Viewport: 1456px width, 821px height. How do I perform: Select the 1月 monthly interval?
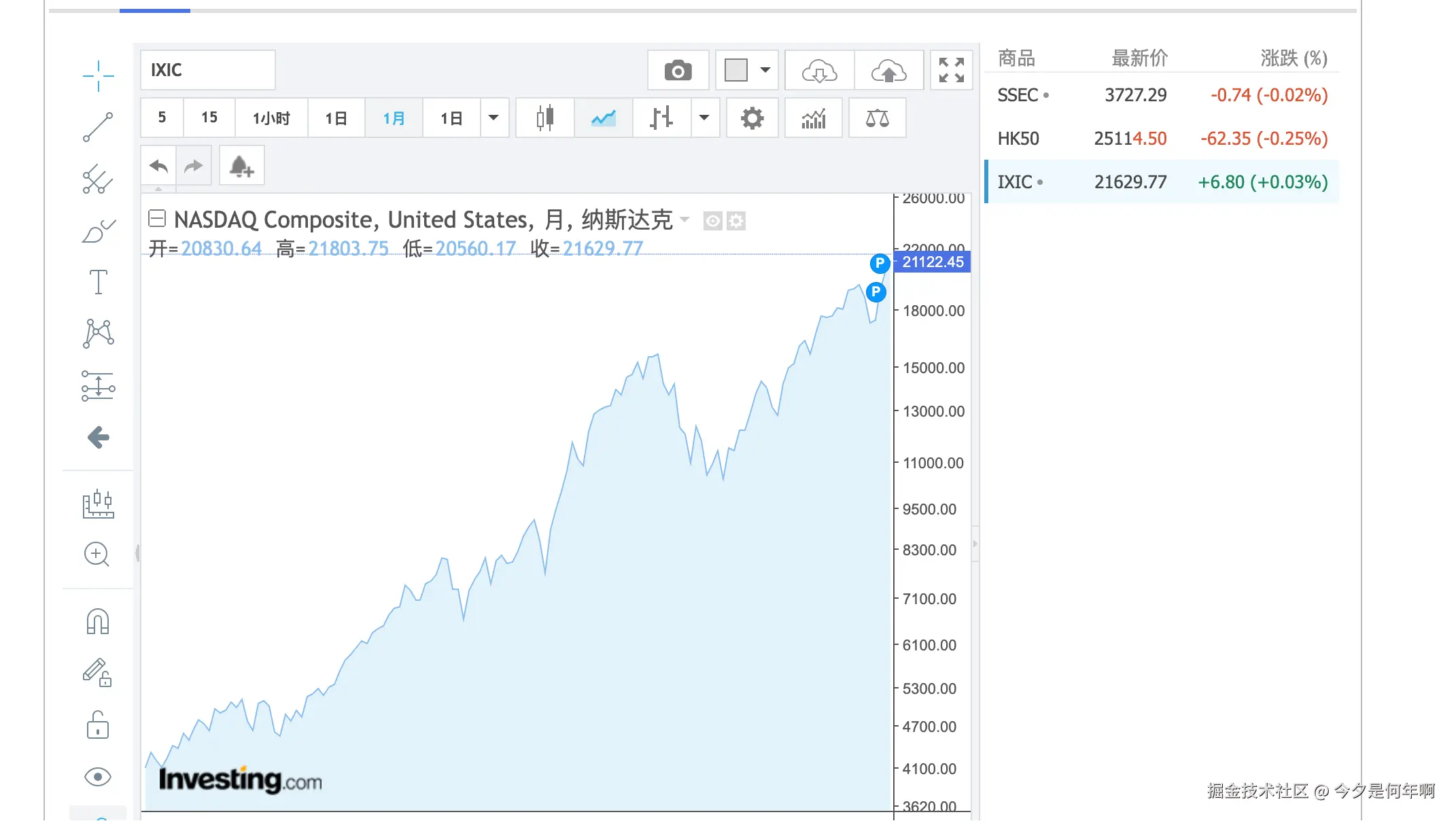coord(394,118)
